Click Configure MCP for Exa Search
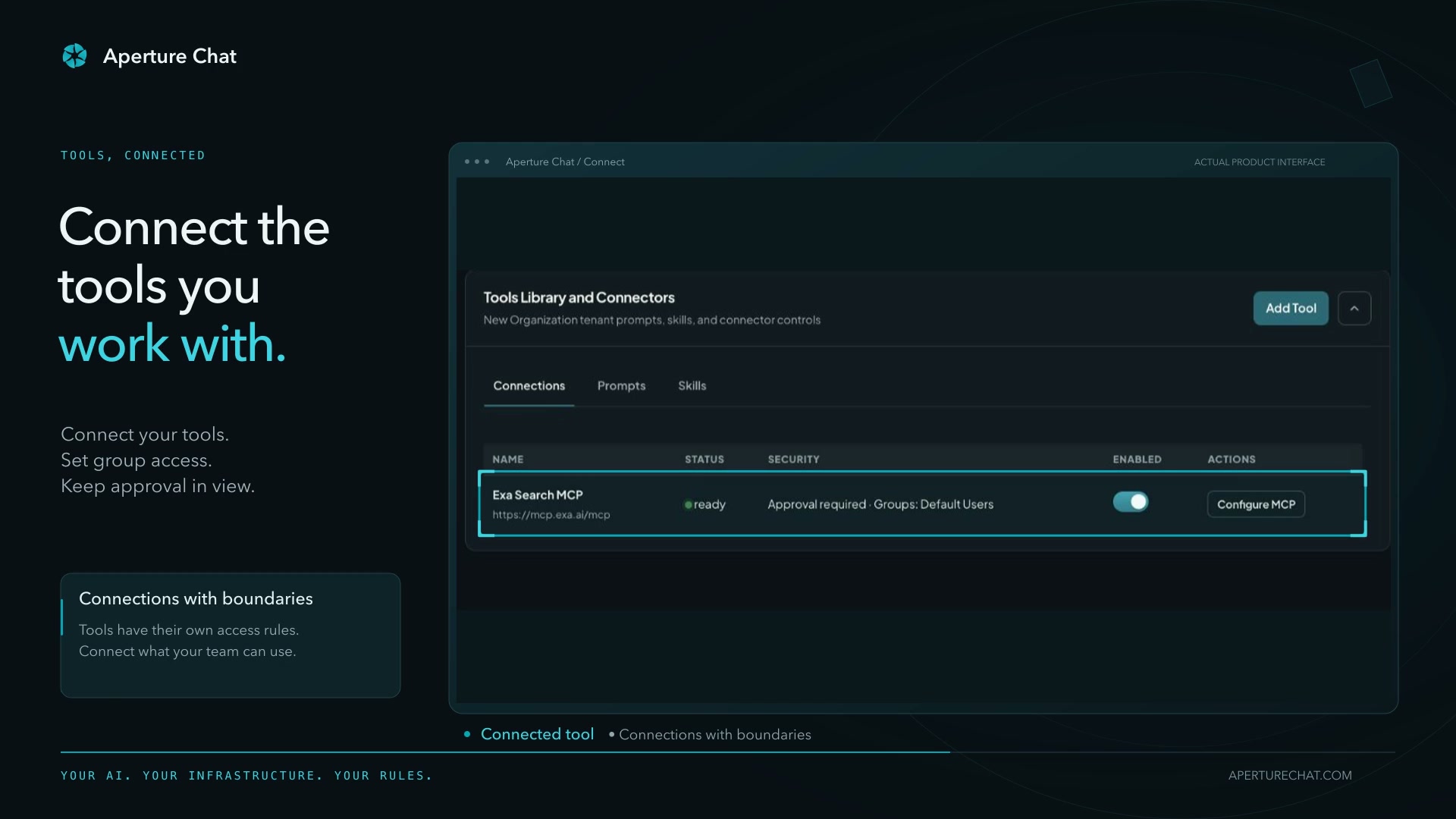 point(1257,504)
